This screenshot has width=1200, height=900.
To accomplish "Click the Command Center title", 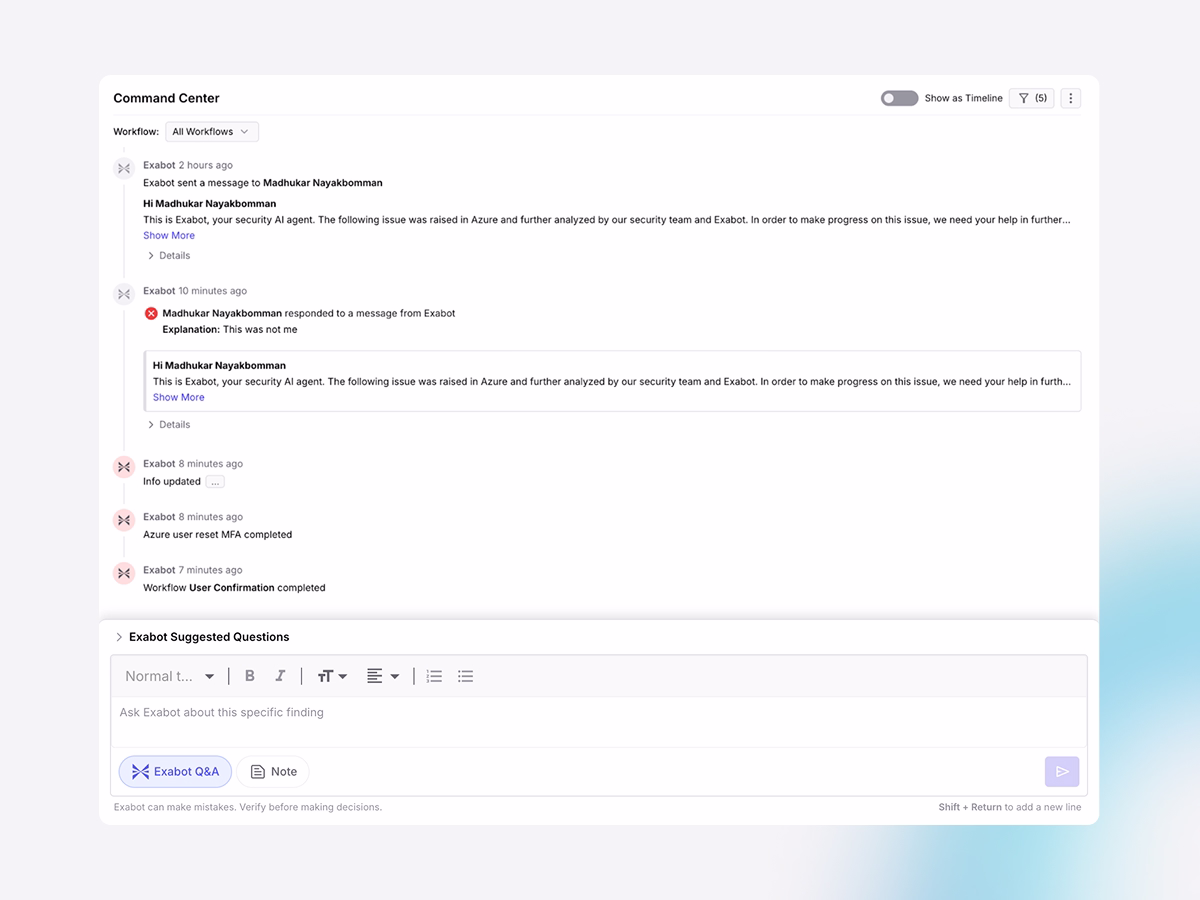I will pos(166,98).
